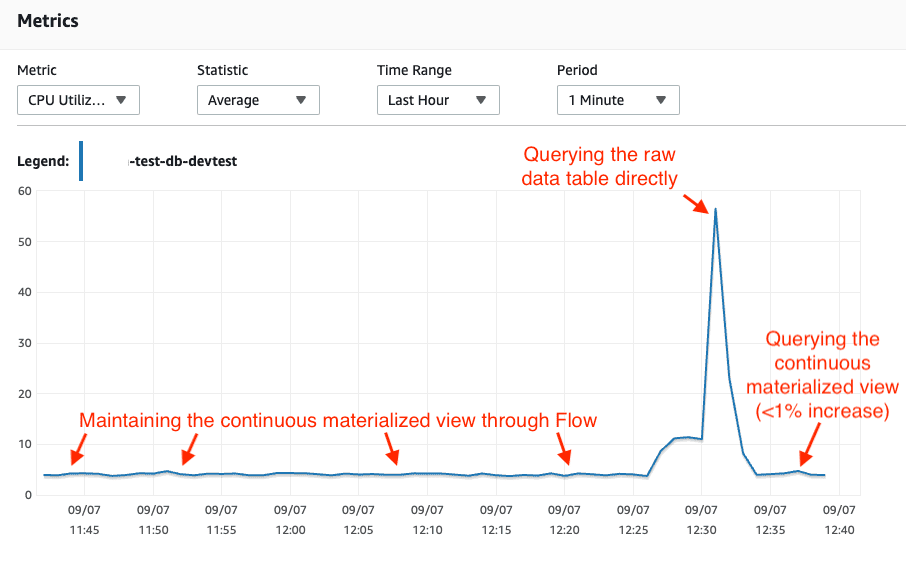The width and height of the screenshot is (906, 571).
Task: Click the Metrics panel heading
Action: click(48, 21)
